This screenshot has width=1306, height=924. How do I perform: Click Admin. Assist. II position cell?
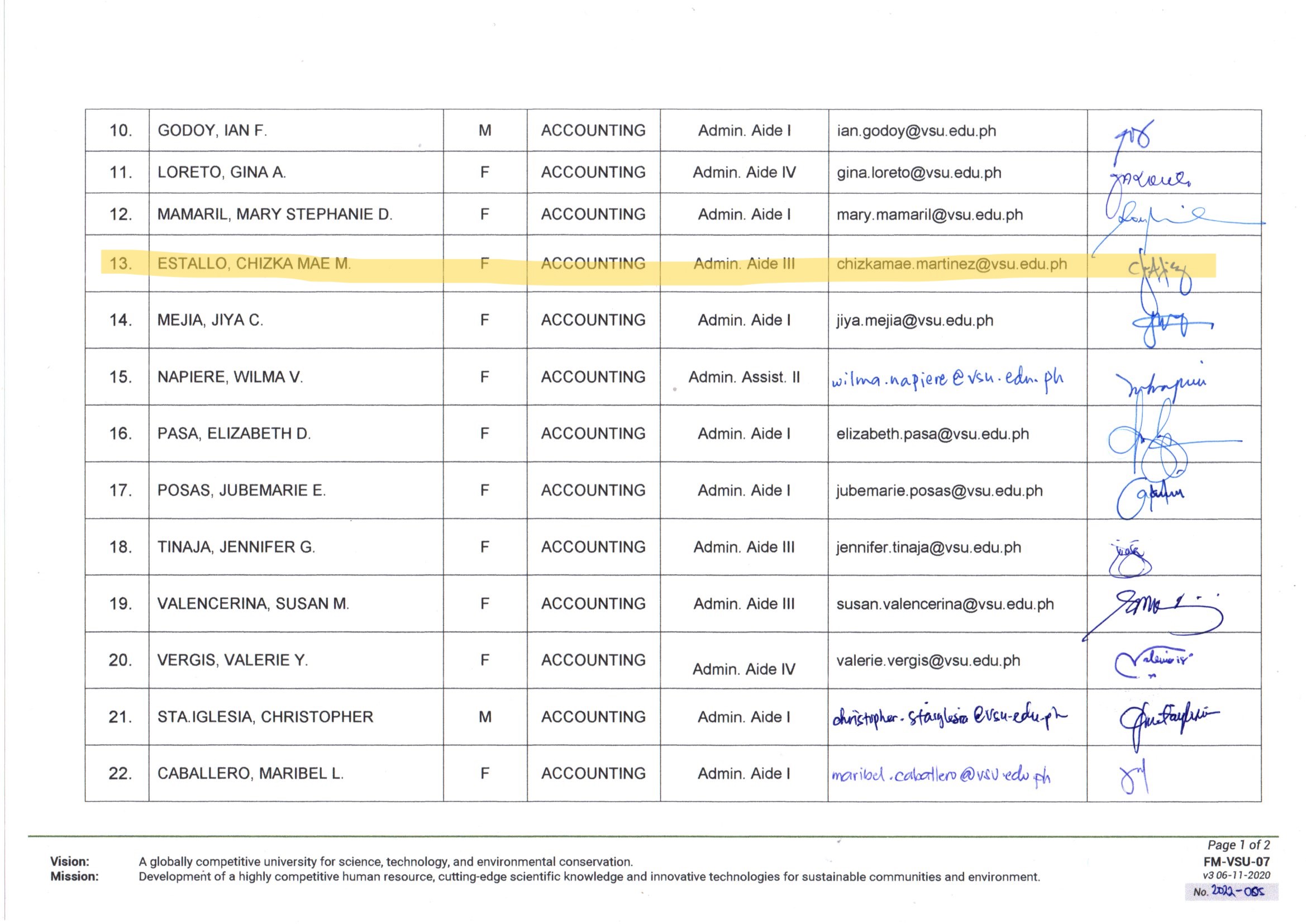tap(744, 377)
